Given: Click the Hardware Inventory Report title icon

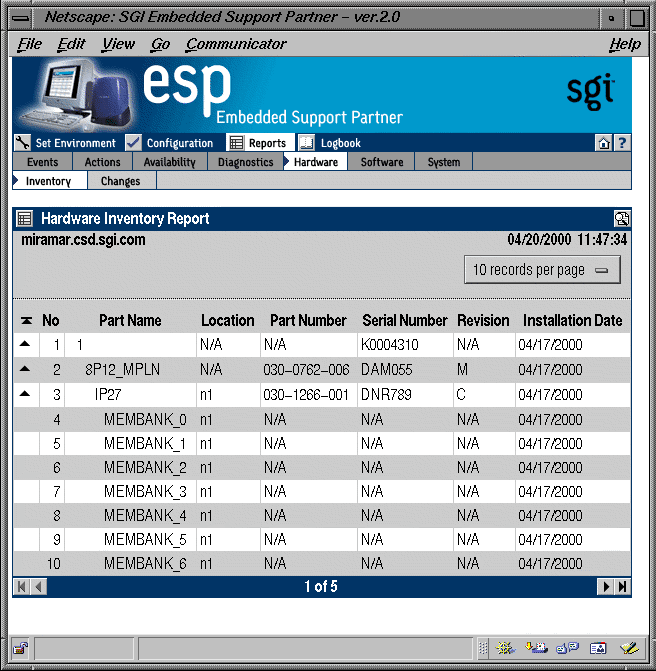Looking at the screenshot, I should (x=24, y=219).
